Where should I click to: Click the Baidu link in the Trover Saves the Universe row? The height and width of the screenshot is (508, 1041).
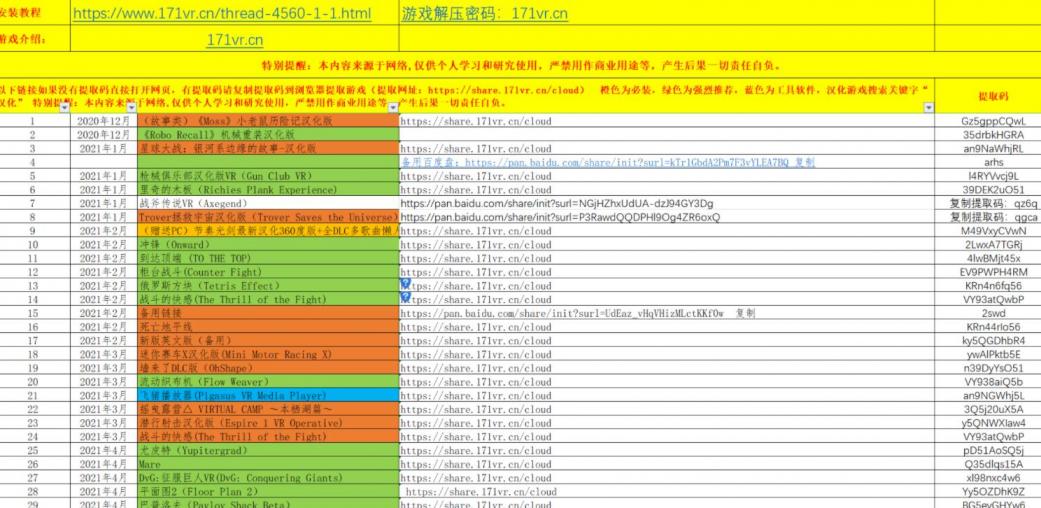(560, 217)
